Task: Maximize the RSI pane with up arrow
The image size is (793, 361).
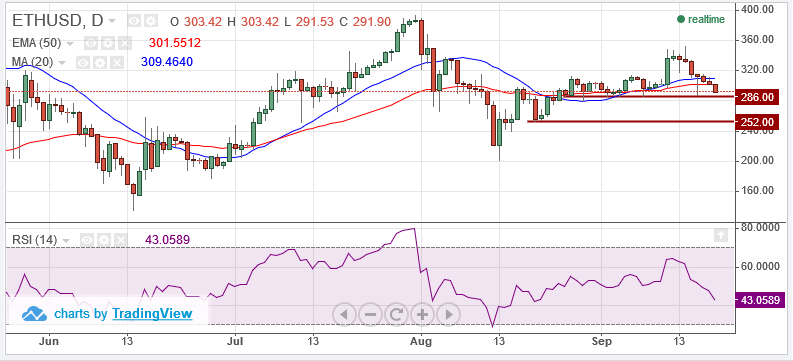Action: pyautogui.click(x=721, y=235)
